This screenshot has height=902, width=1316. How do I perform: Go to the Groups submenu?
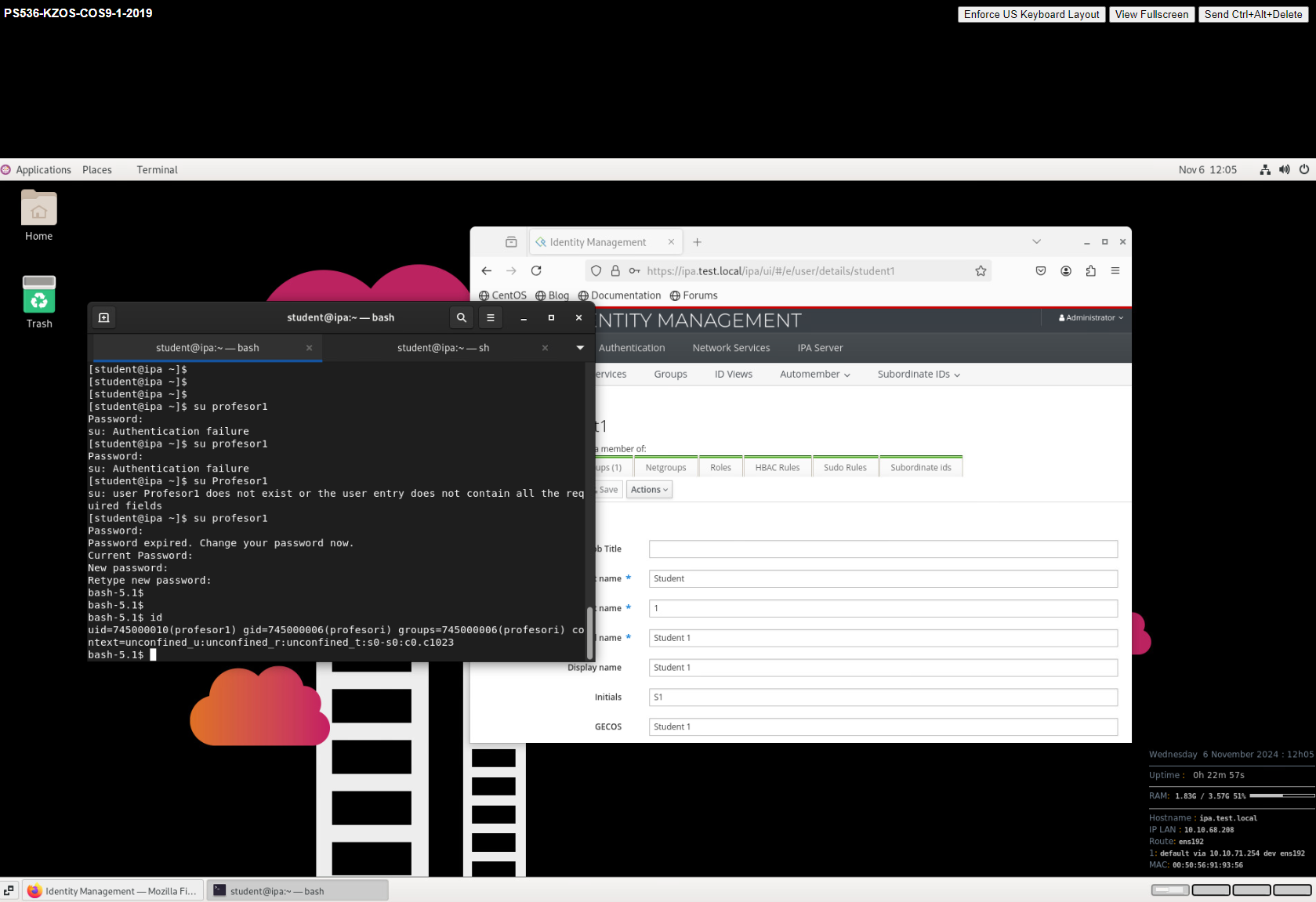coord(670,375)
